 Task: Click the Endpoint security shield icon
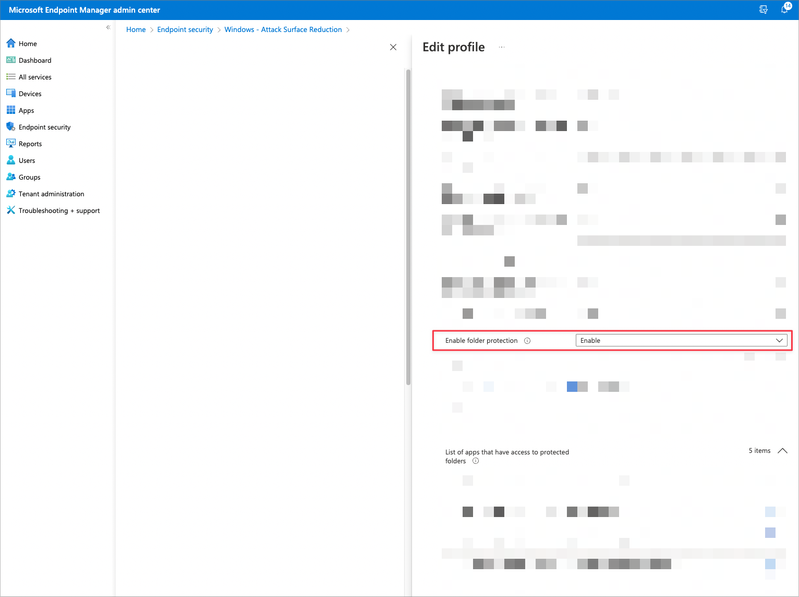coord(11,127)
